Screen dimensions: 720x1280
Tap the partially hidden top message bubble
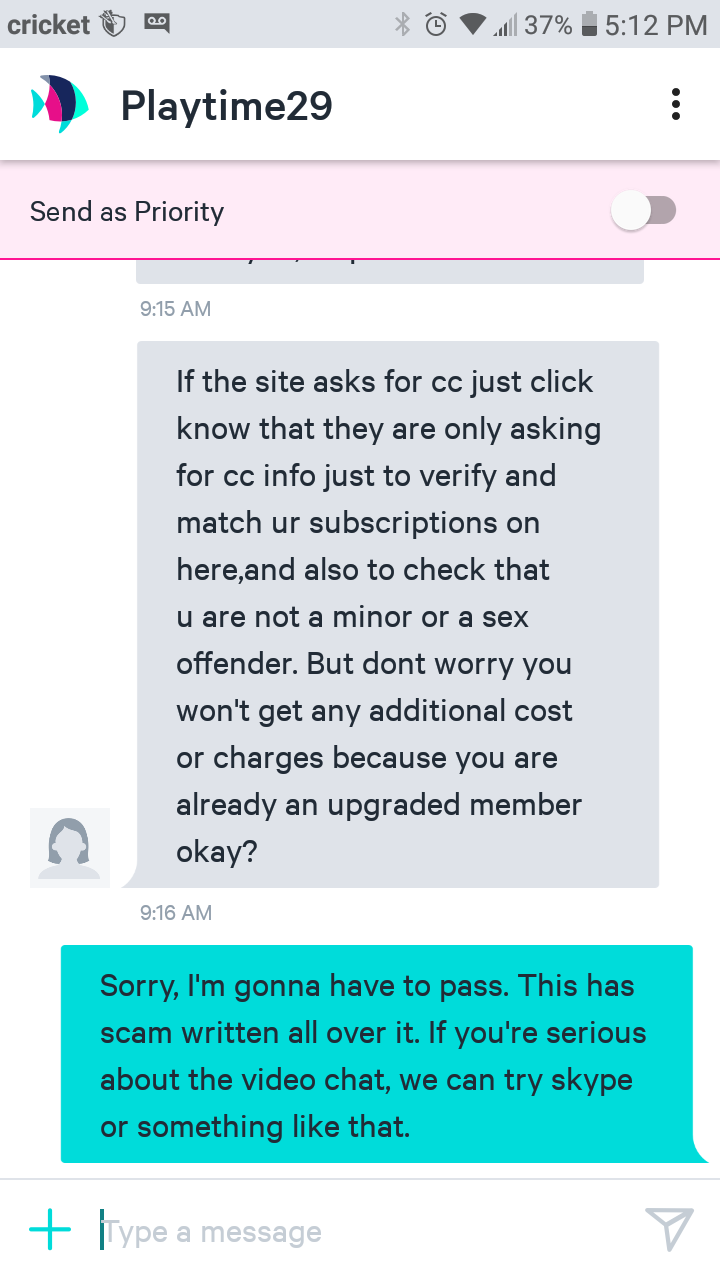[390, 271]
